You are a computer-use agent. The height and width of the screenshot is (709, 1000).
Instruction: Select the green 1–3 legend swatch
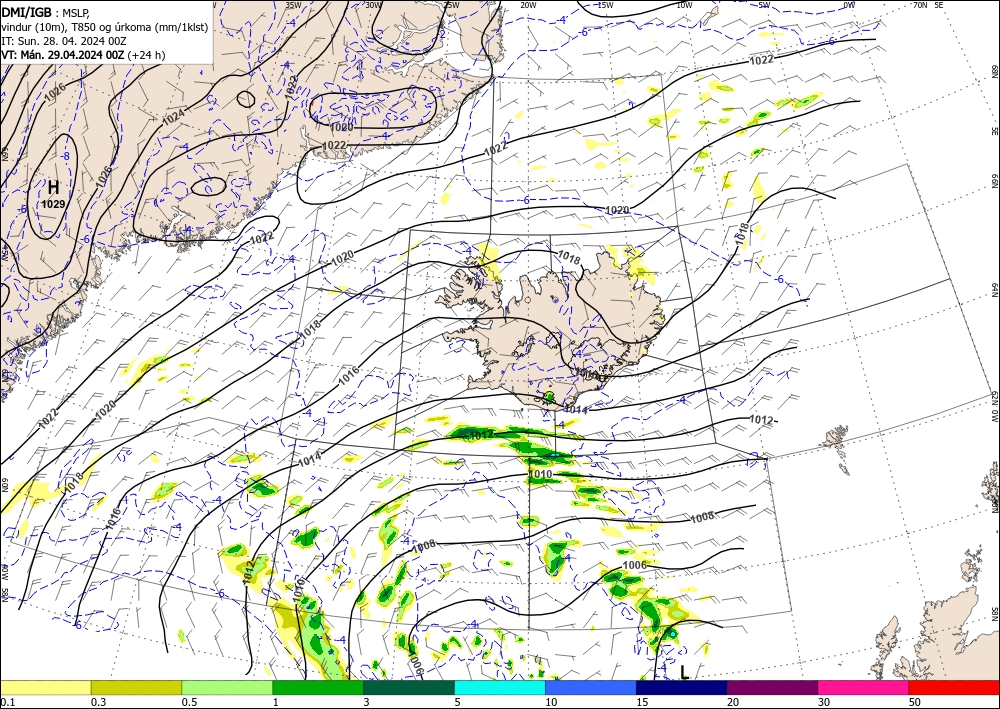(x=318, y=687)
